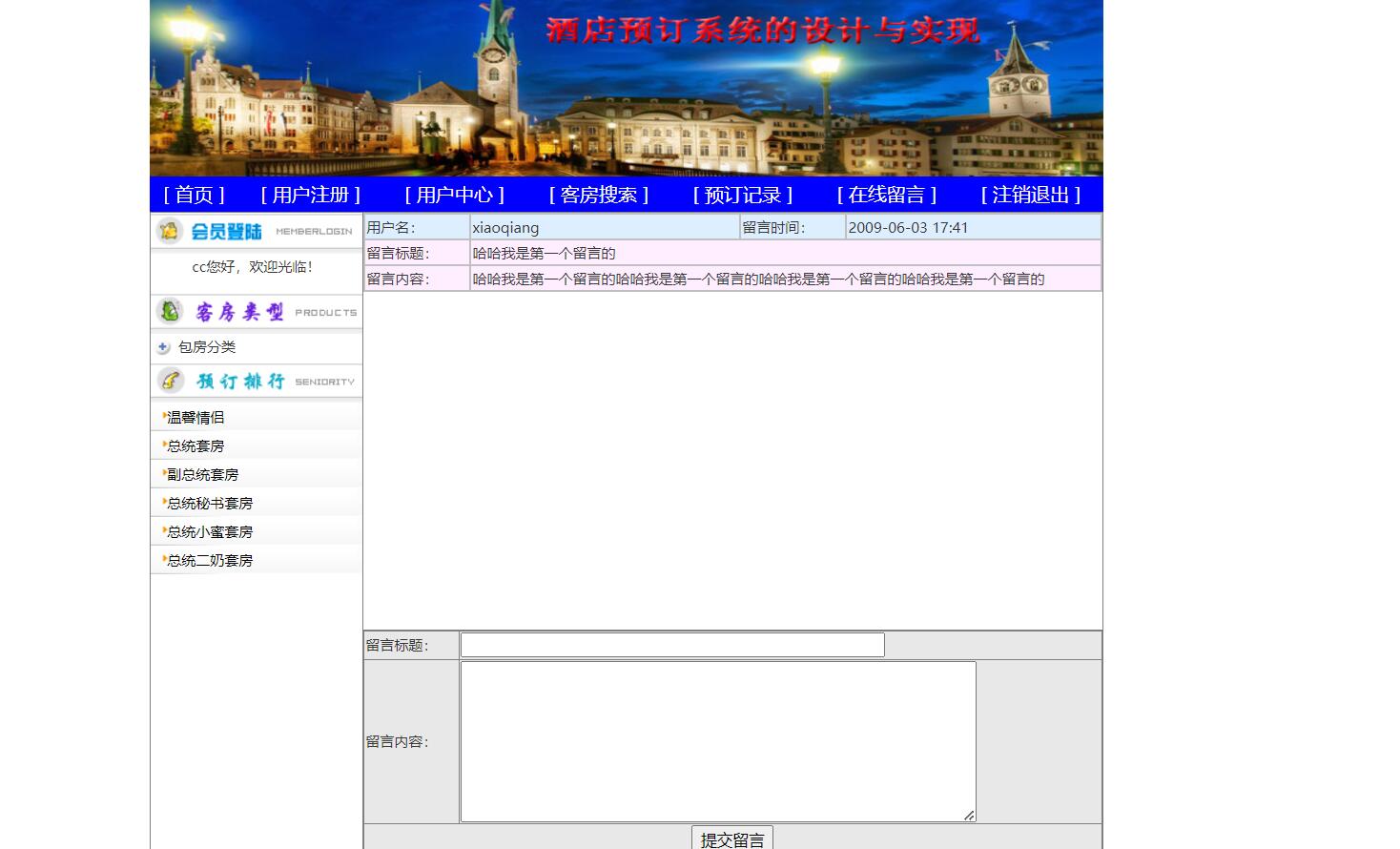Open the 总统秘书套房 room link

[x=210, y=503]
